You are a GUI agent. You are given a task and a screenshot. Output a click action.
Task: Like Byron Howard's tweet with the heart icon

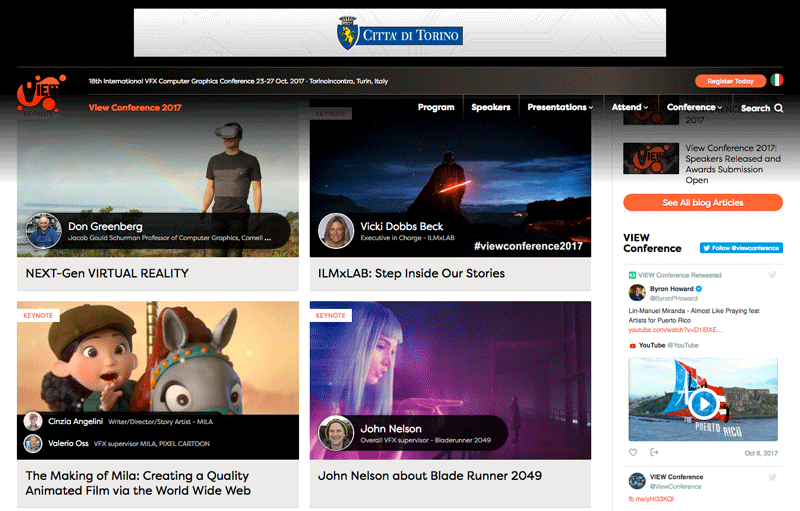pyautogui.click(x=633, y=452)
